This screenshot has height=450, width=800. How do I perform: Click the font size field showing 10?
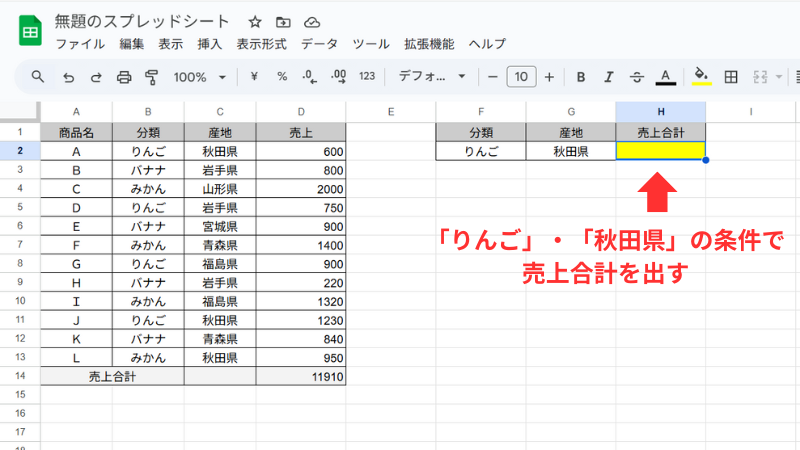pos(521,77)
